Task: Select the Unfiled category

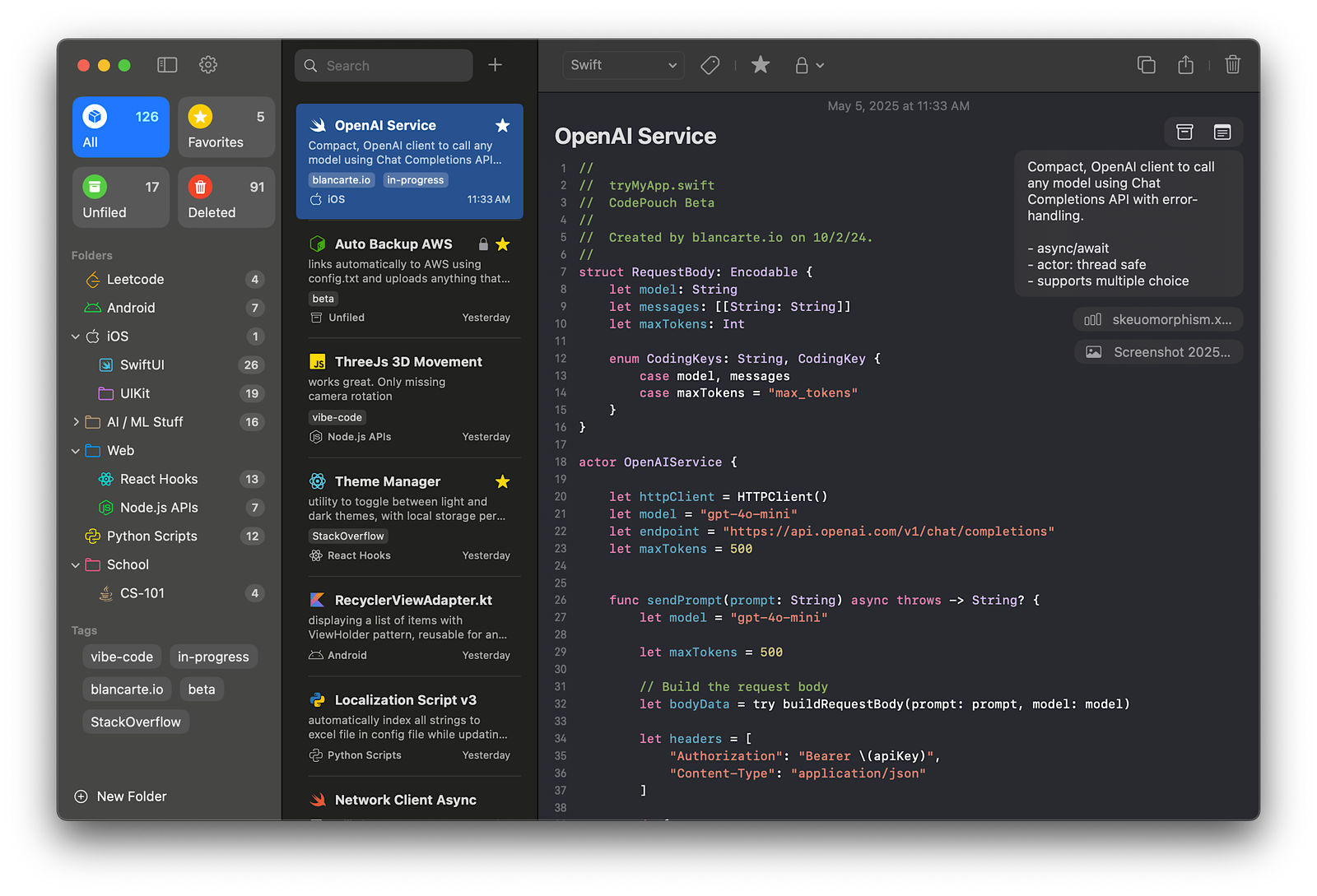Action: 121,197
